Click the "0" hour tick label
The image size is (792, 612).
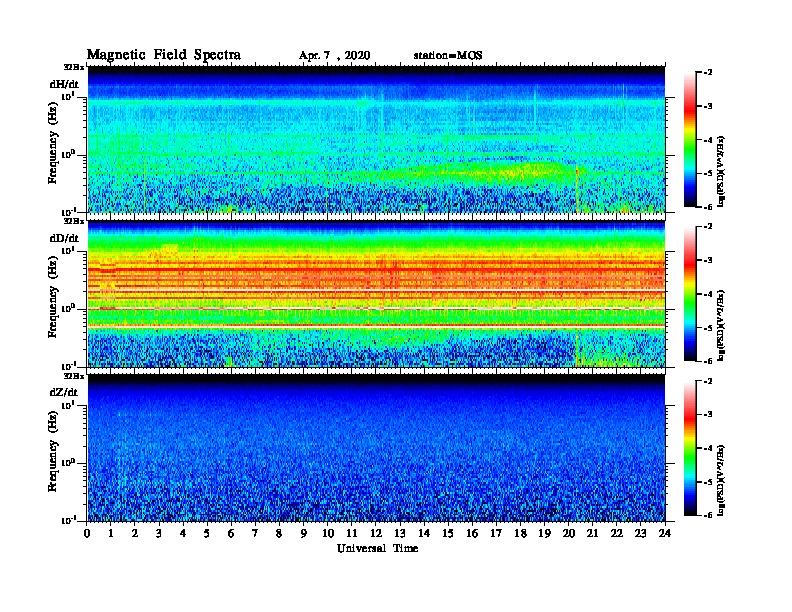[87, 533]
